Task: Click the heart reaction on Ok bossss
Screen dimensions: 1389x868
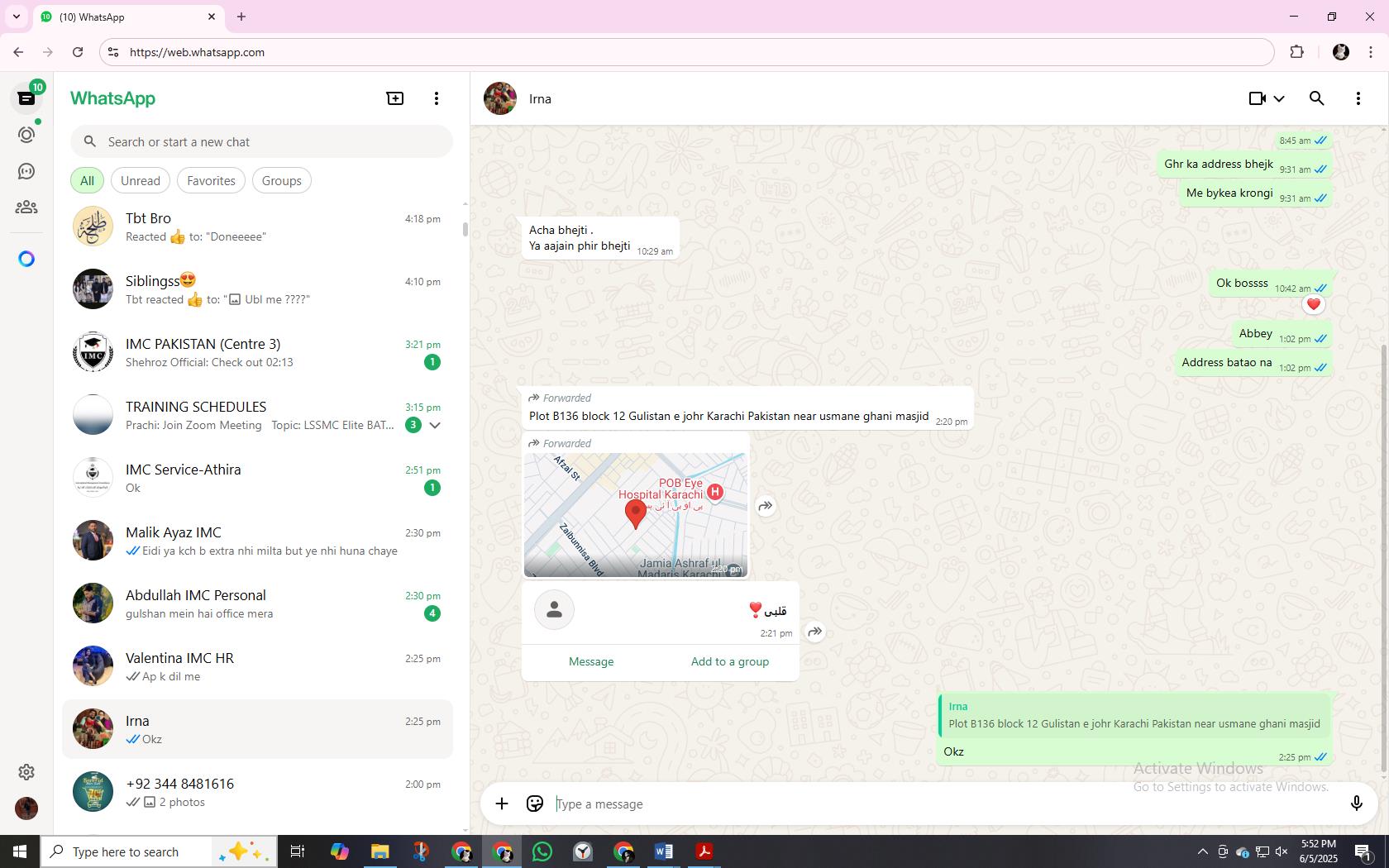Action: click(1313, 304)
